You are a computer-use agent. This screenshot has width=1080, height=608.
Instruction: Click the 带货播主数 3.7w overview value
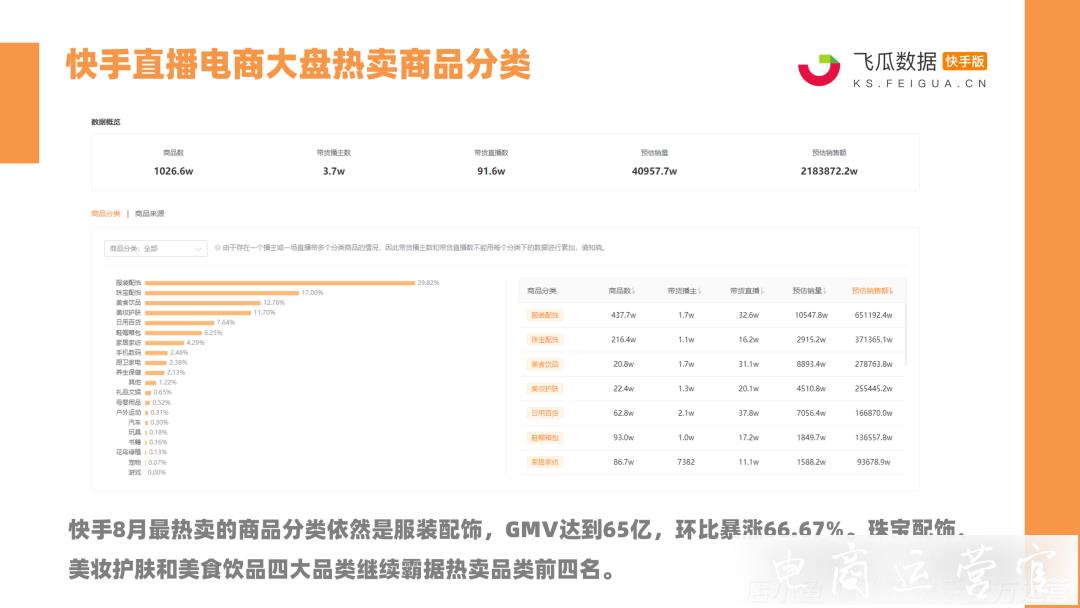point(334,171)
